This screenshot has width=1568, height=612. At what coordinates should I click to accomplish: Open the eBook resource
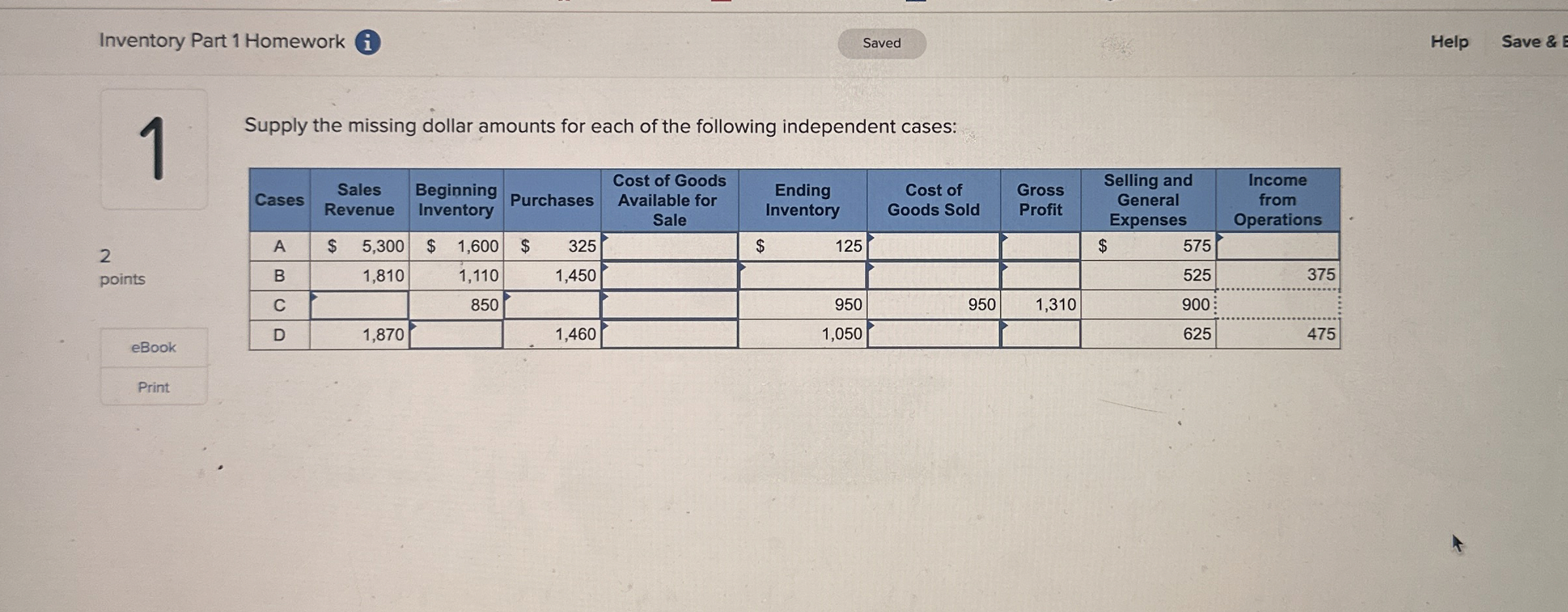pyautogui.click(x=152, y=347)
